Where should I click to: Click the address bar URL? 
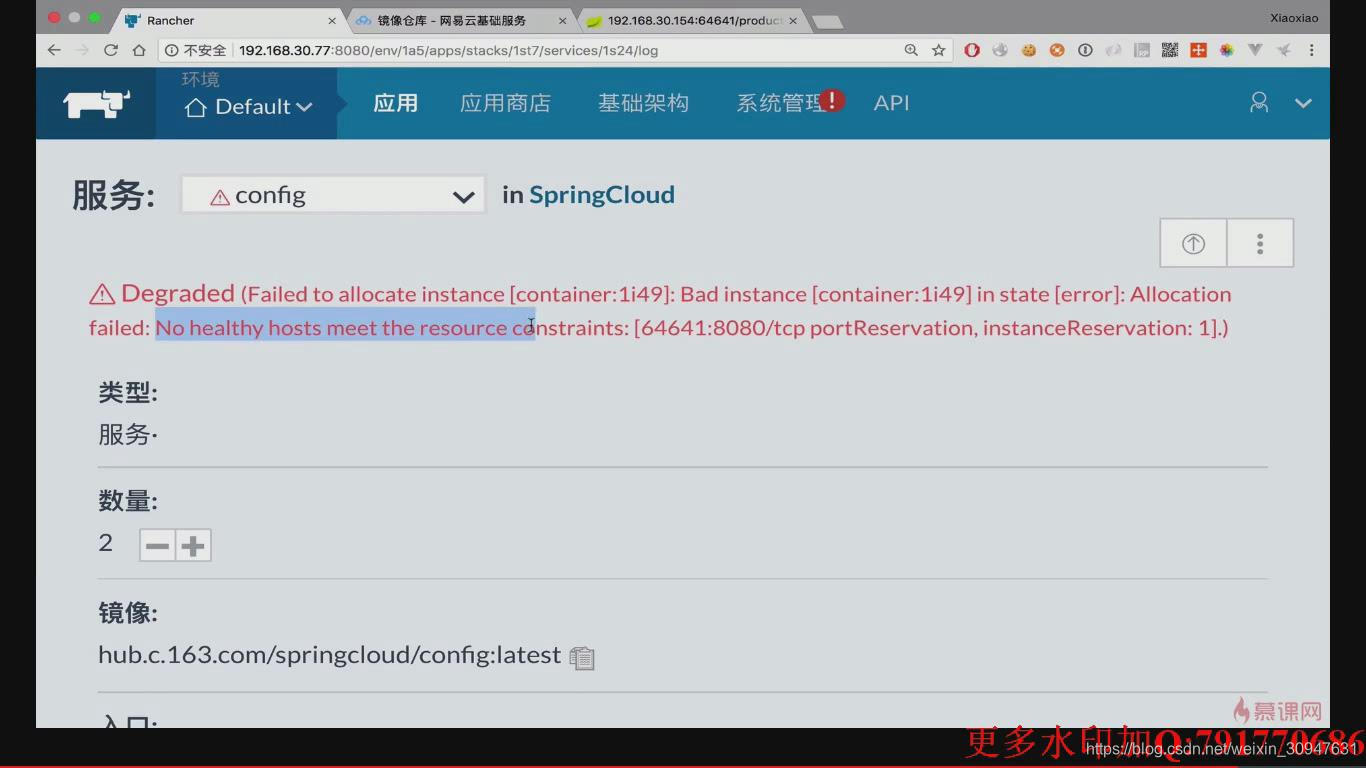[448, 50]
